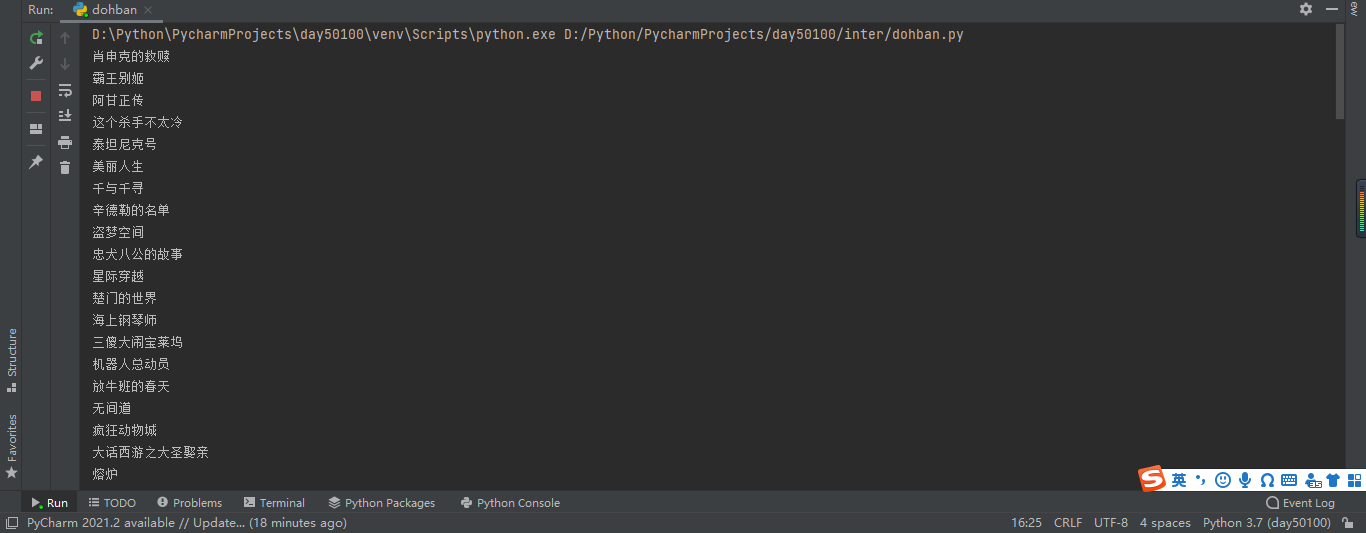Open the Sogou user account icon

point(1311,480)
